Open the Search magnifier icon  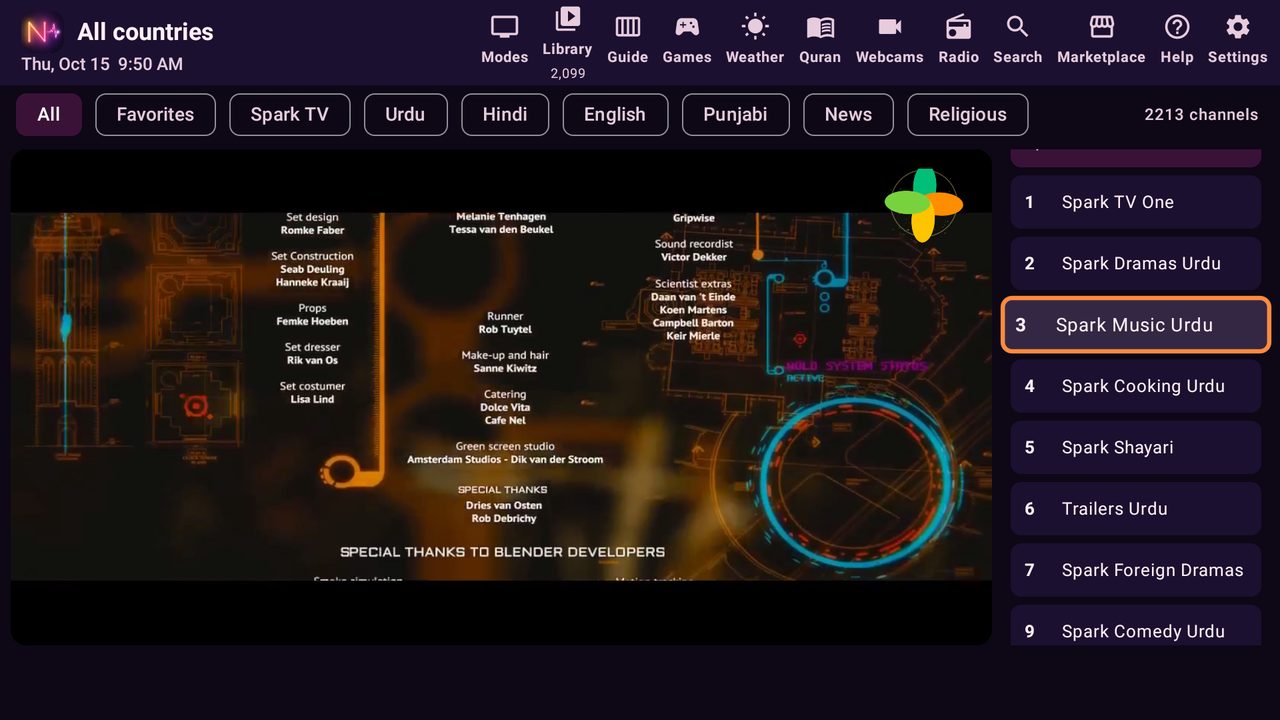[1017, 27]
